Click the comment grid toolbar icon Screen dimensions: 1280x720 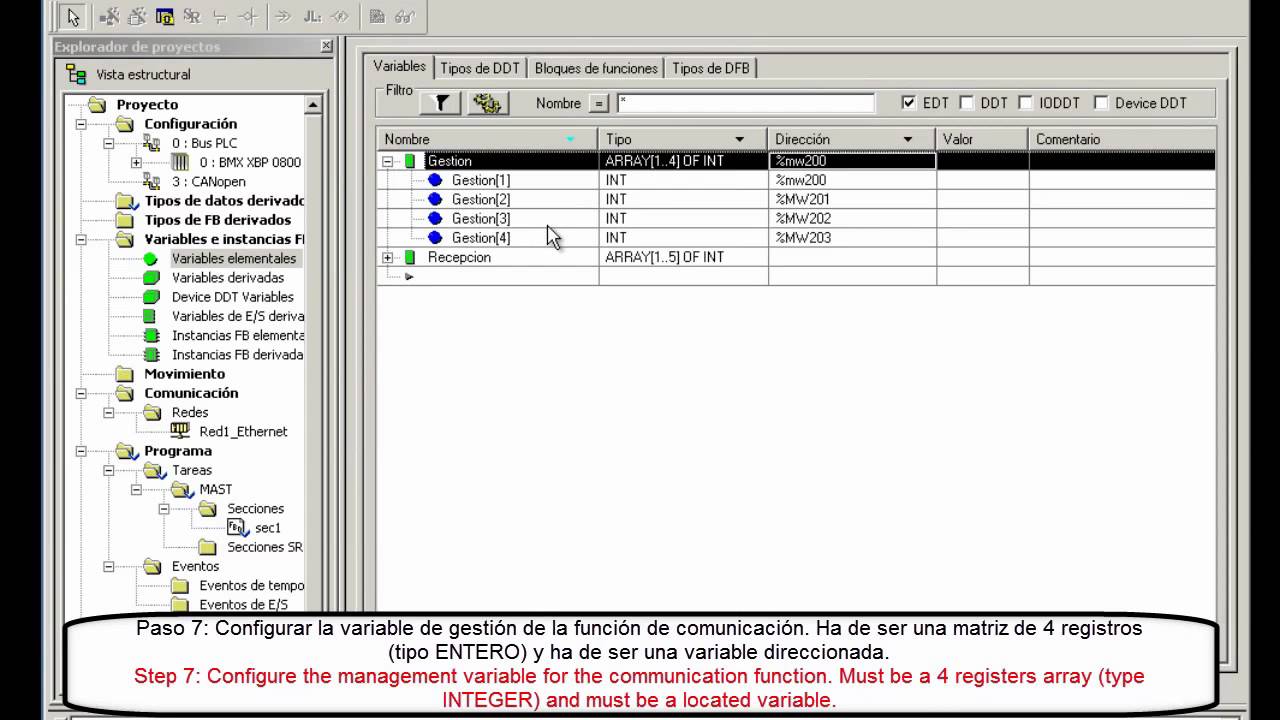click(x=377, y=17)
